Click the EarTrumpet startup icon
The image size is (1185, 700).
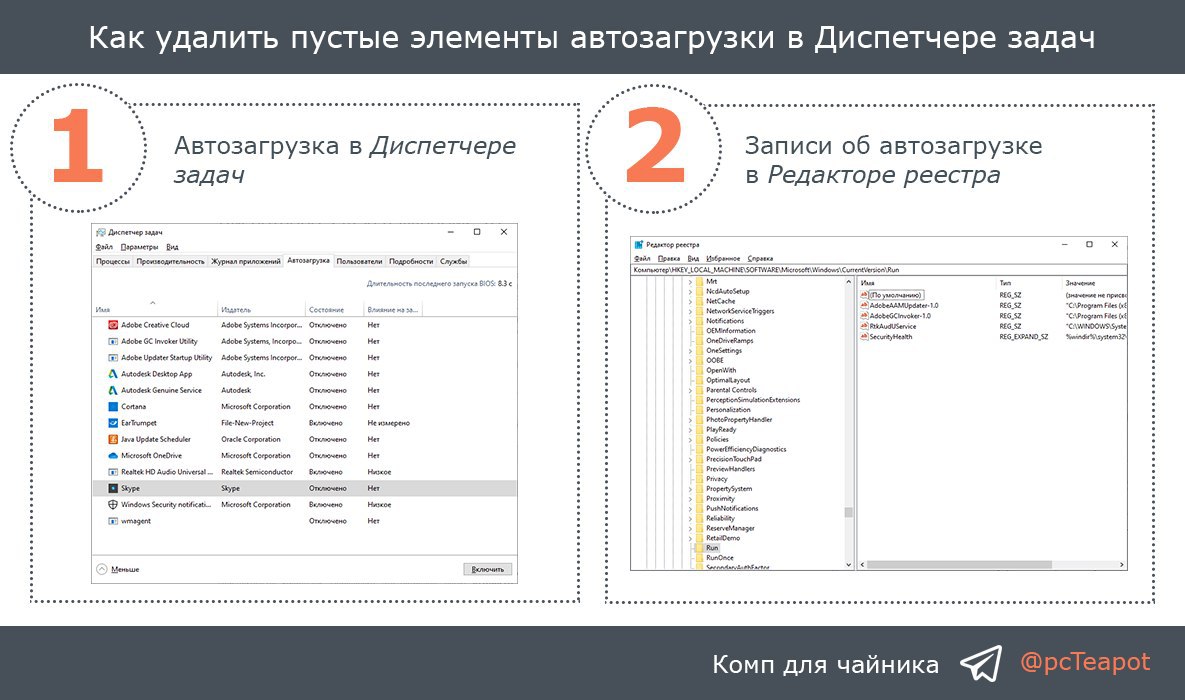point(113,423)
